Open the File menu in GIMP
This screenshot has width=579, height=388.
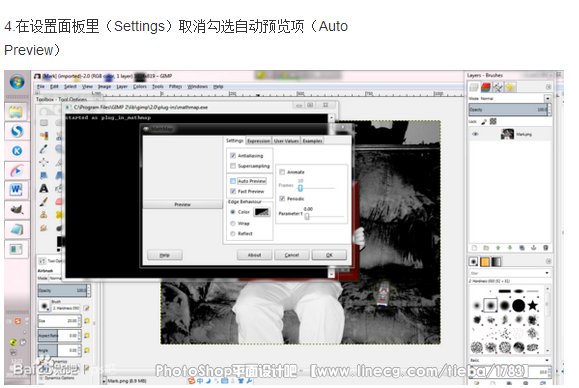tap(41, 86)
